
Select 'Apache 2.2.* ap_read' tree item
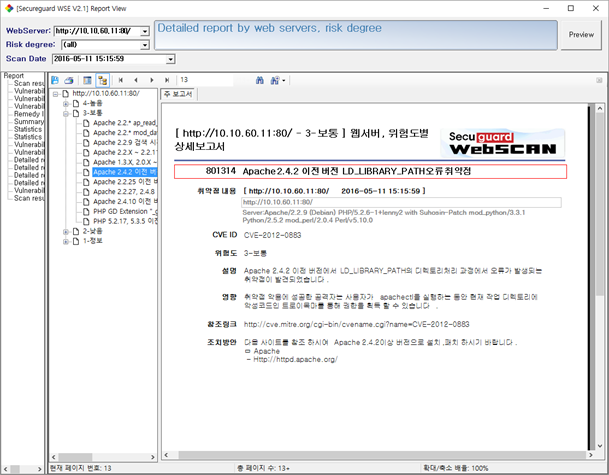(125, 123)
